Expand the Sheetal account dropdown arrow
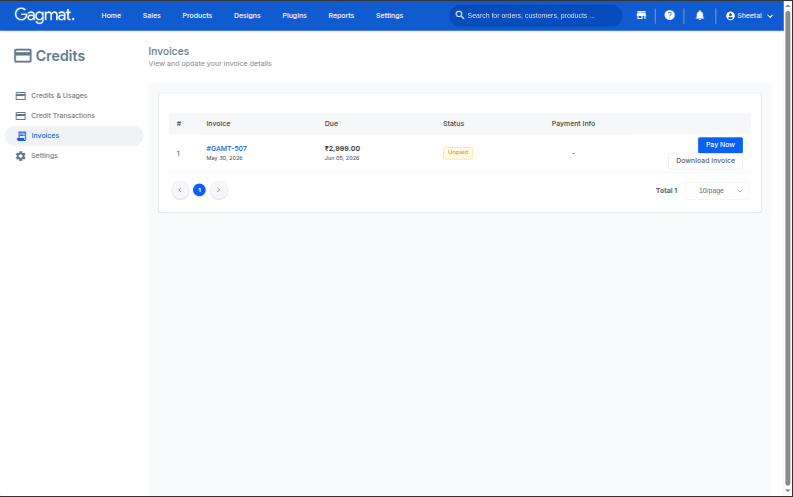 [x=770, y=16]
